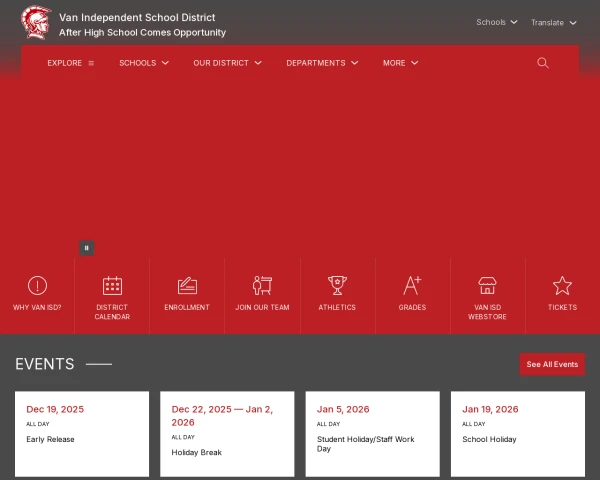Image resolution: width=600 pixels, height=480 pixels.
Task: Click the Van ISD Vandal mascot logo
Action: click(x=36, y=23)
